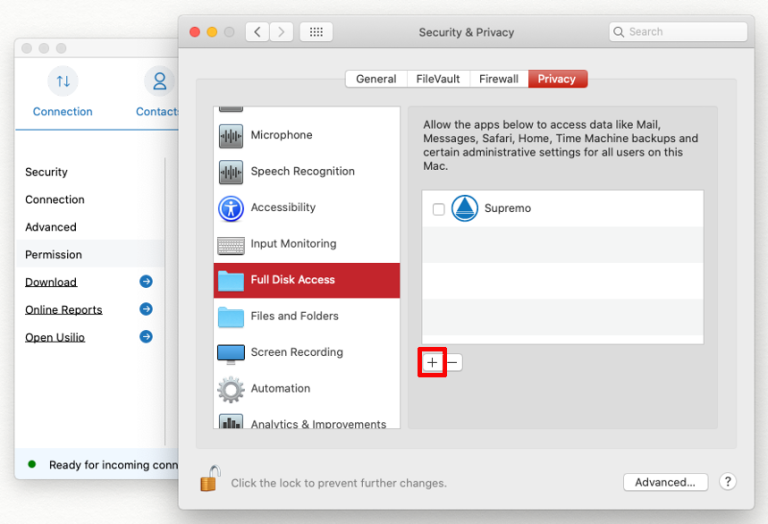This screenshot has width=768, height=524.
Task: Select the Input Monitoring category label
Action: click(294, 243)
